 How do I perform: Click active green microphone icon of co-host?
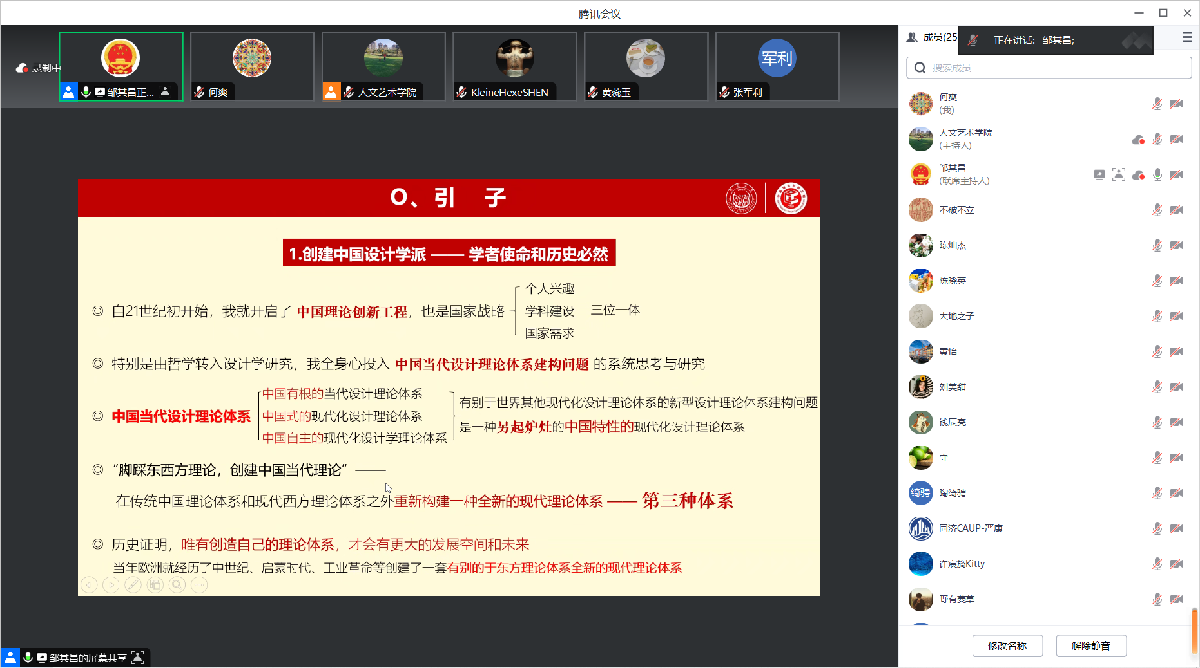(1157, 174)
